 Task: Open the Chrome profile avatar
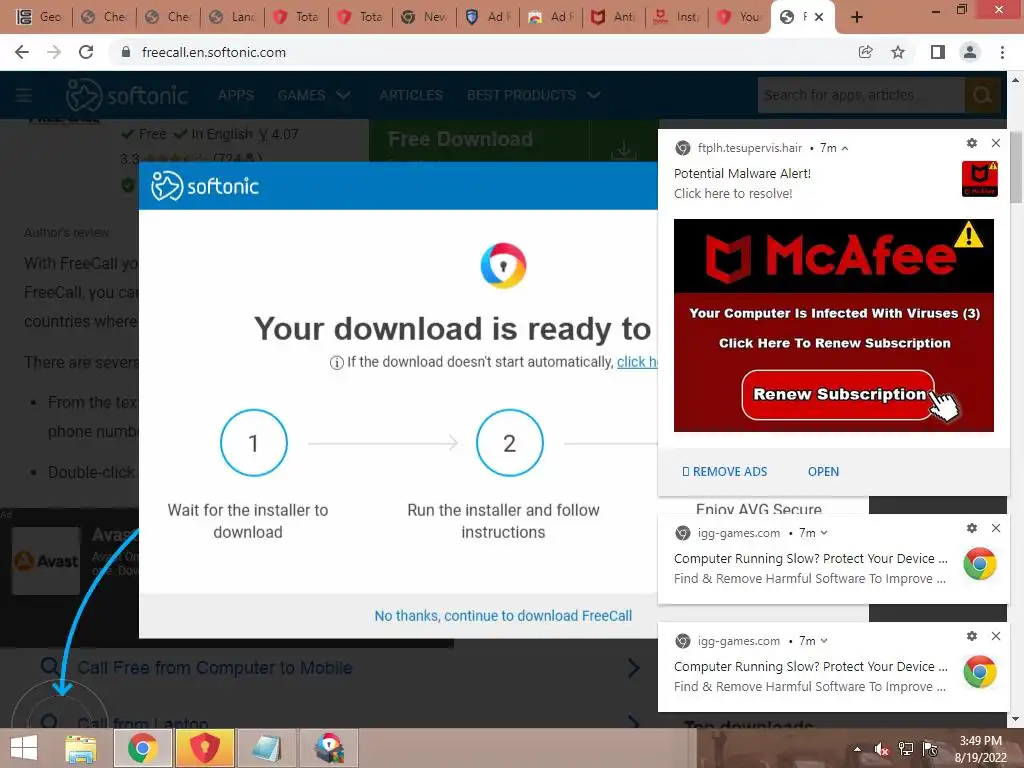(x=970, y=52)
